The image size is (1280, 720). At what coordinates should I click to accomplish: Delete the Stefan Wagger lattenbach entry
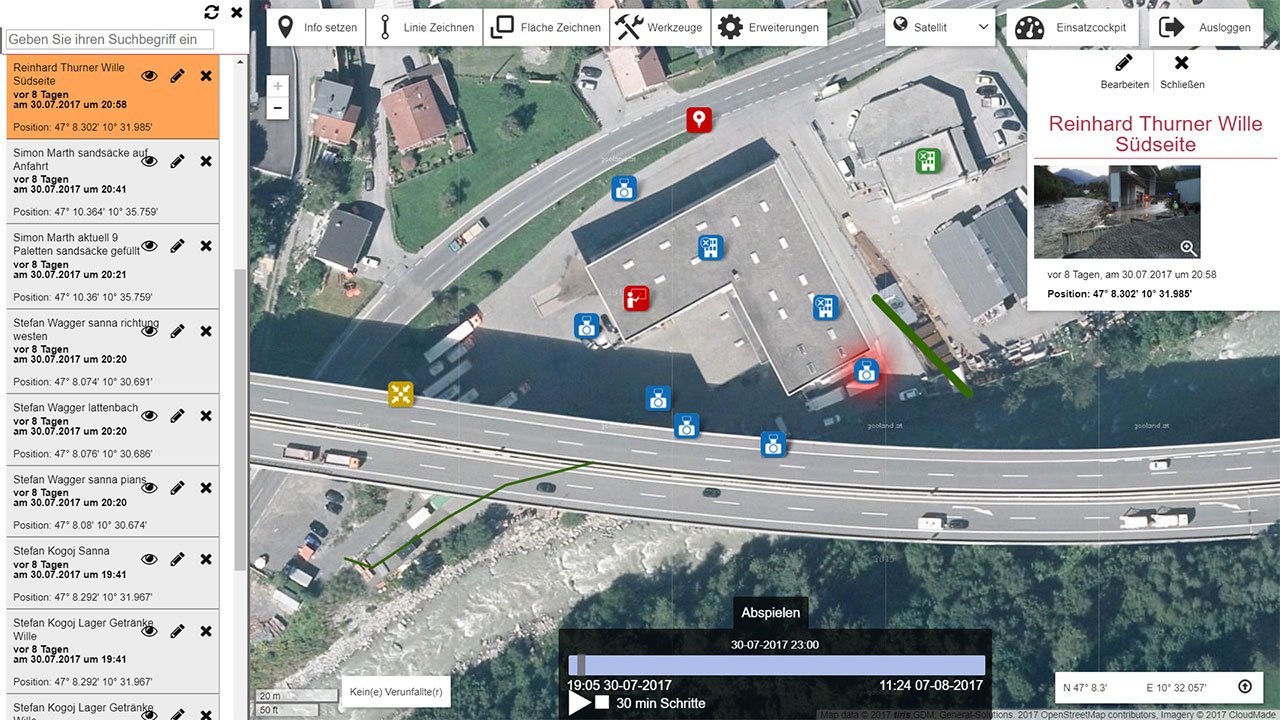point(206,416)
